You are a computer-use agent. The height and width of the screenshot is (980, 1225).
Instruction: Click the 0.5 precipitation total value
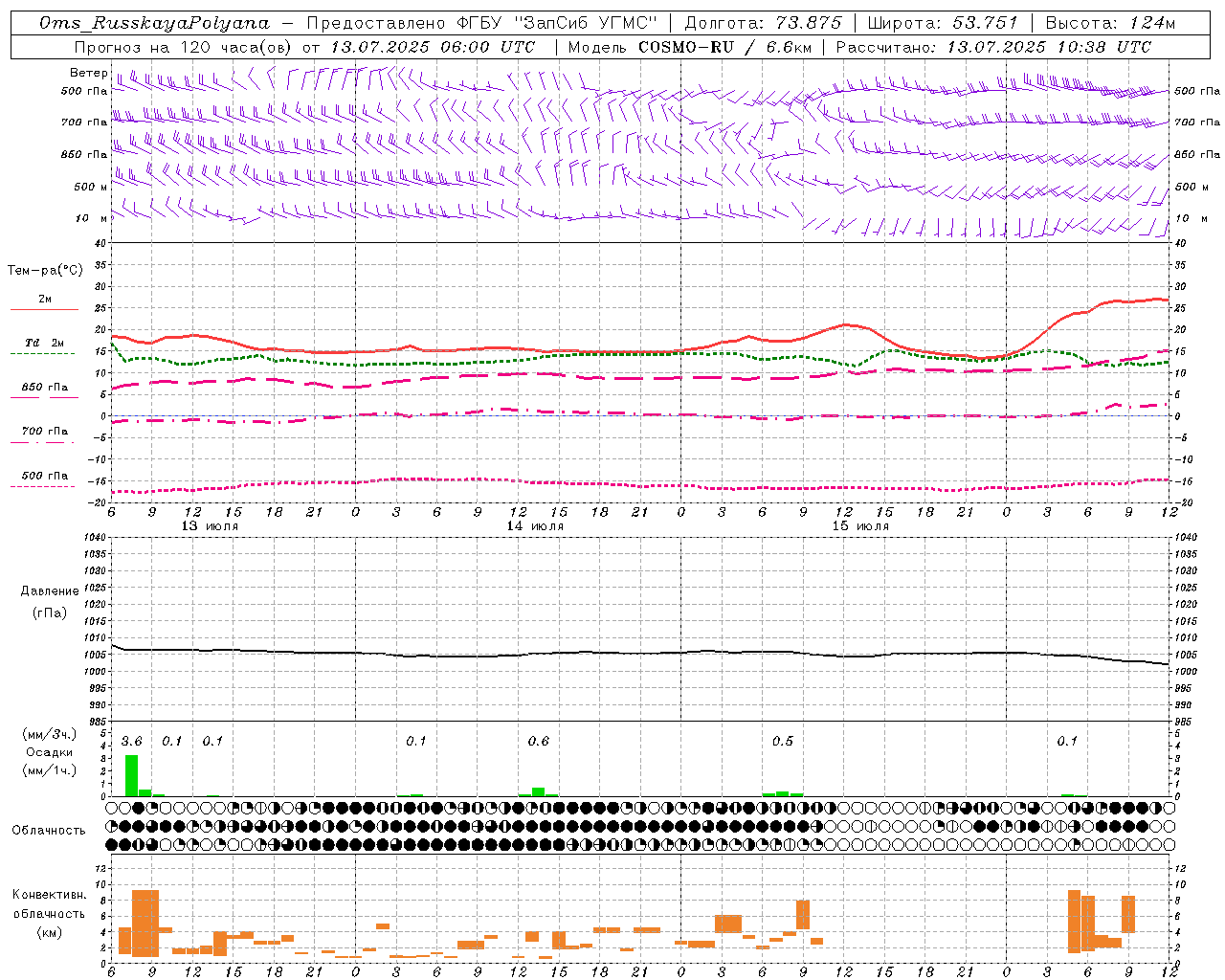coord(783,741)
